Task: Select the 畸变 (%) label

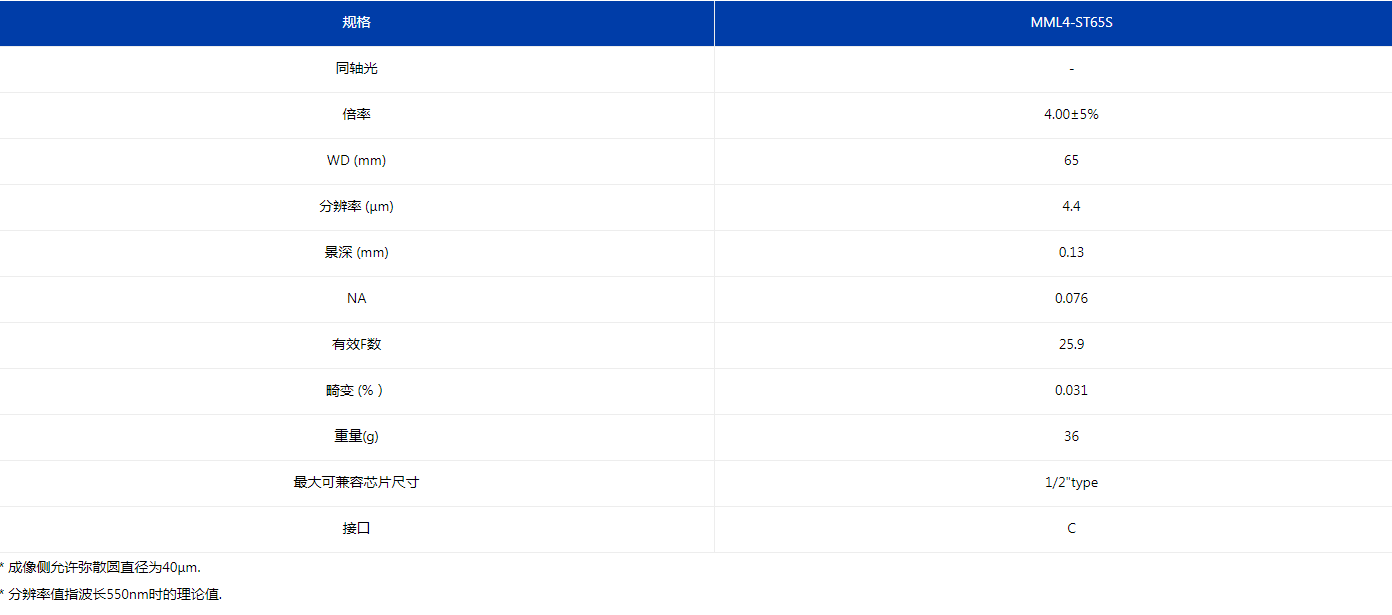Action: (354, 391)
